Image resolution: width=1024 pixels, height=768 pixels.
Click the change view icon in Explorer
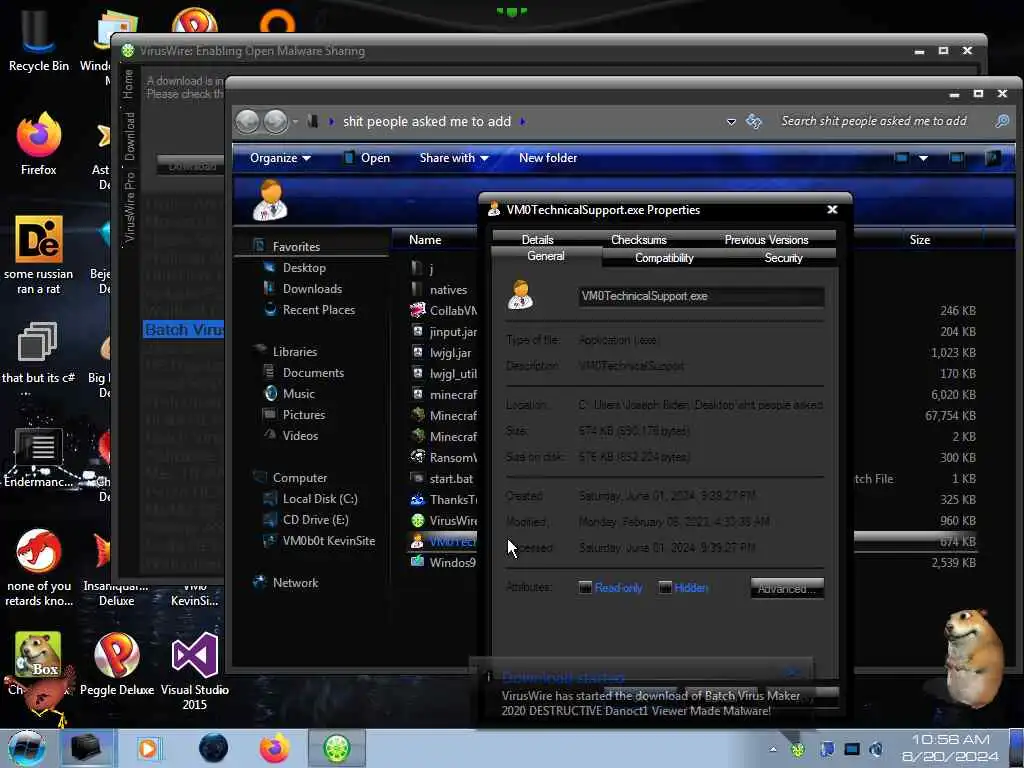(x=901, y=158)
